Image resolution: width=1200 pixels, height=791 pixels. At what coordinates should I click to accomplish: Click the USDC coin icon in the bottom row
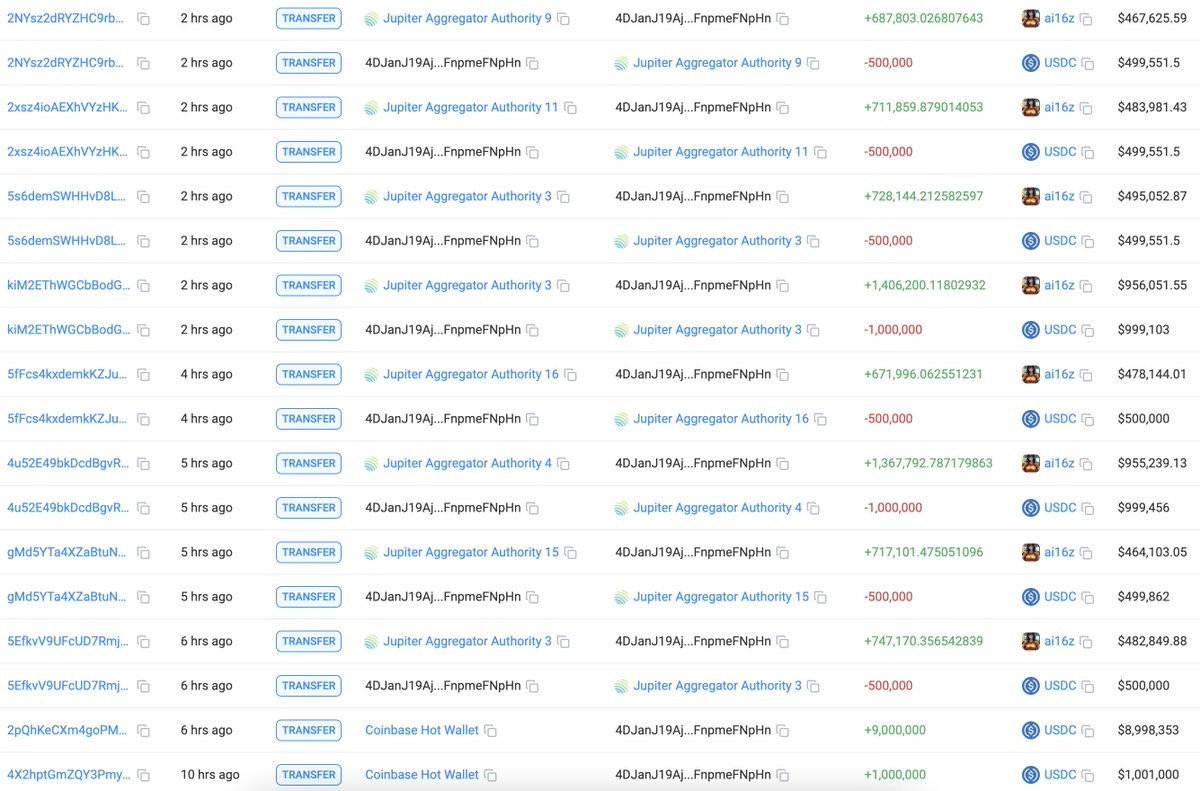(x=1032, y=774)
